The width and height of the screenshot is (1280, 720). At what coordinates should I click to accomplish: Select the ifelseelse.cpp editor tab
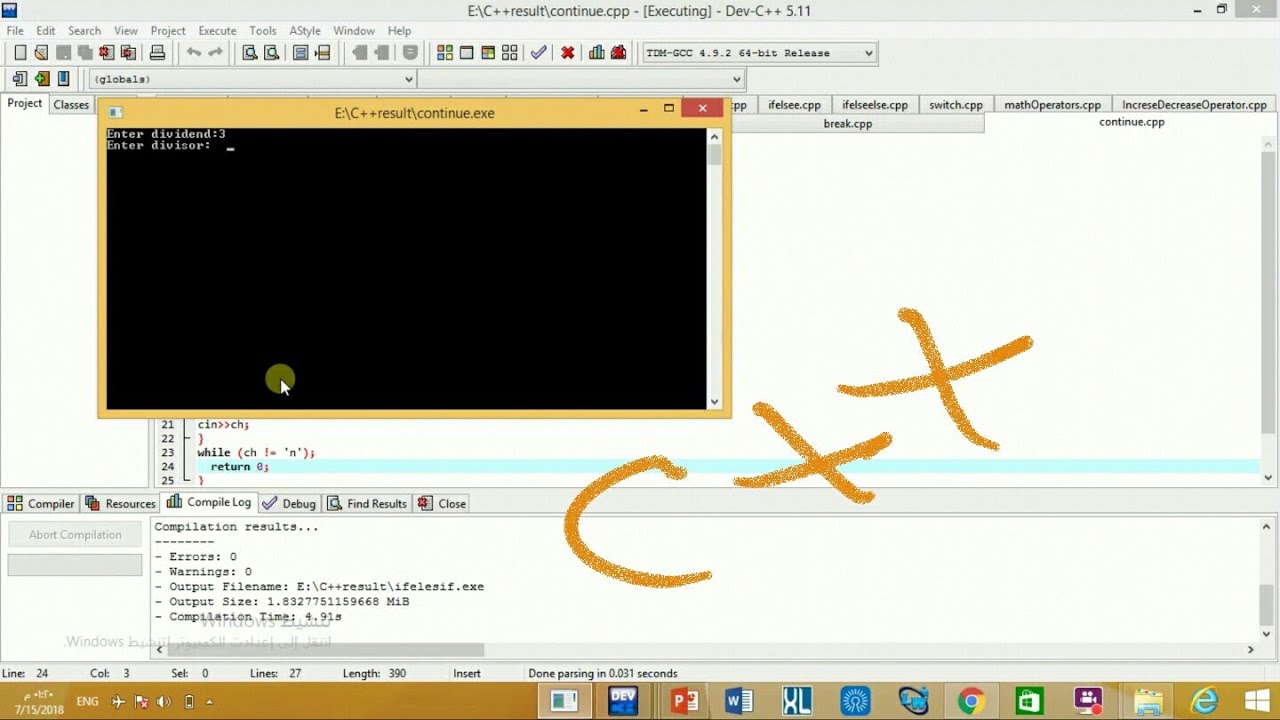pos(875,104)
